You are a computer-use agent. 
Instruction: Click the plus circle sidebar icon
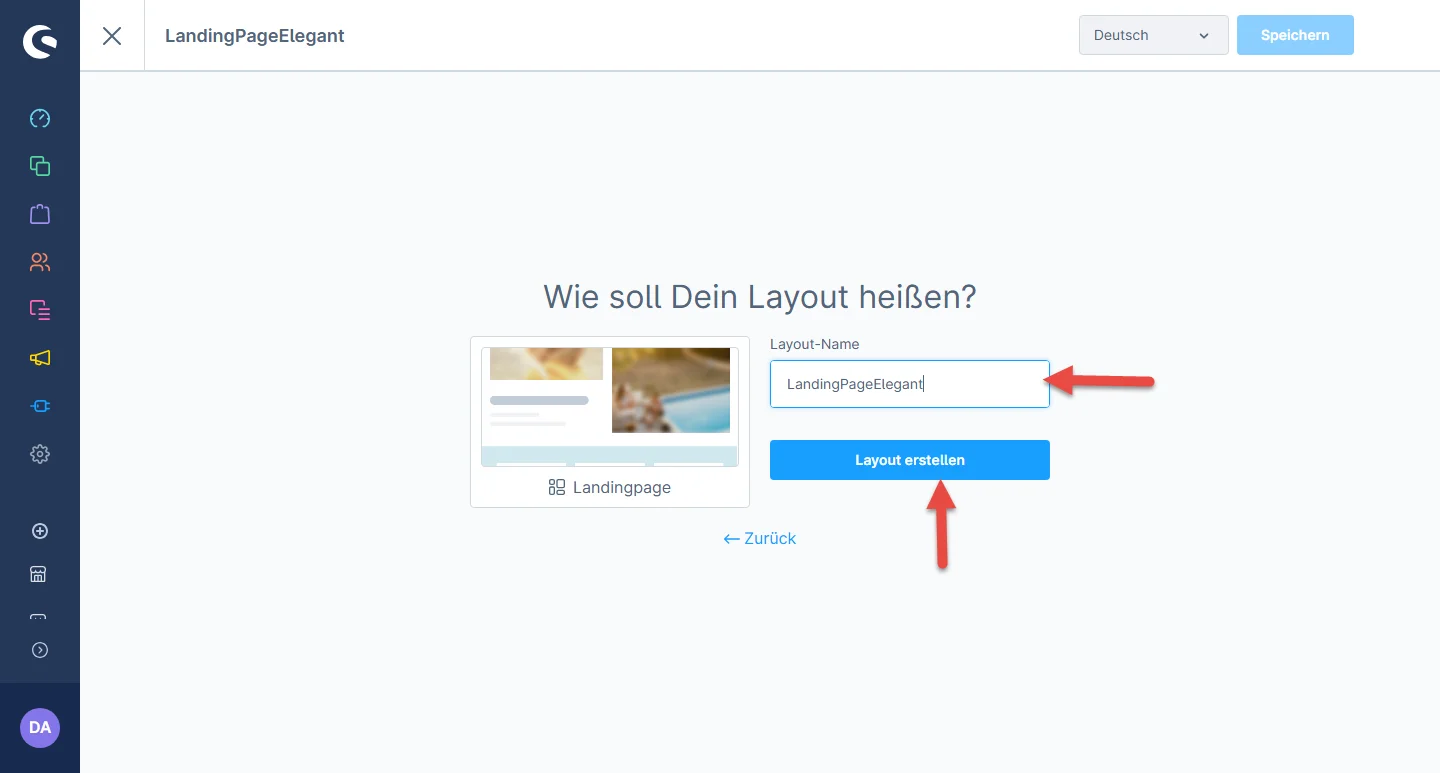[x=40, y=531]
